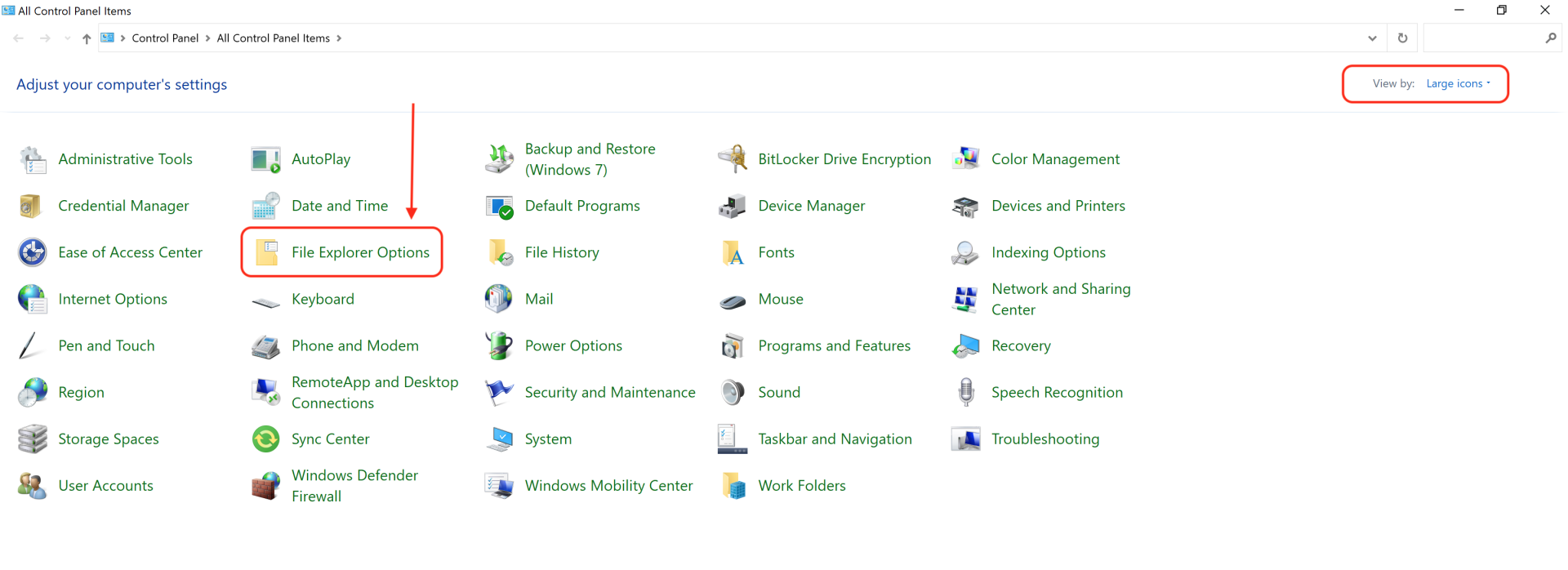This screenshot has width=1568, height=570.
Task: Click the Sync Center icon
Action: [x=265, y=439]
